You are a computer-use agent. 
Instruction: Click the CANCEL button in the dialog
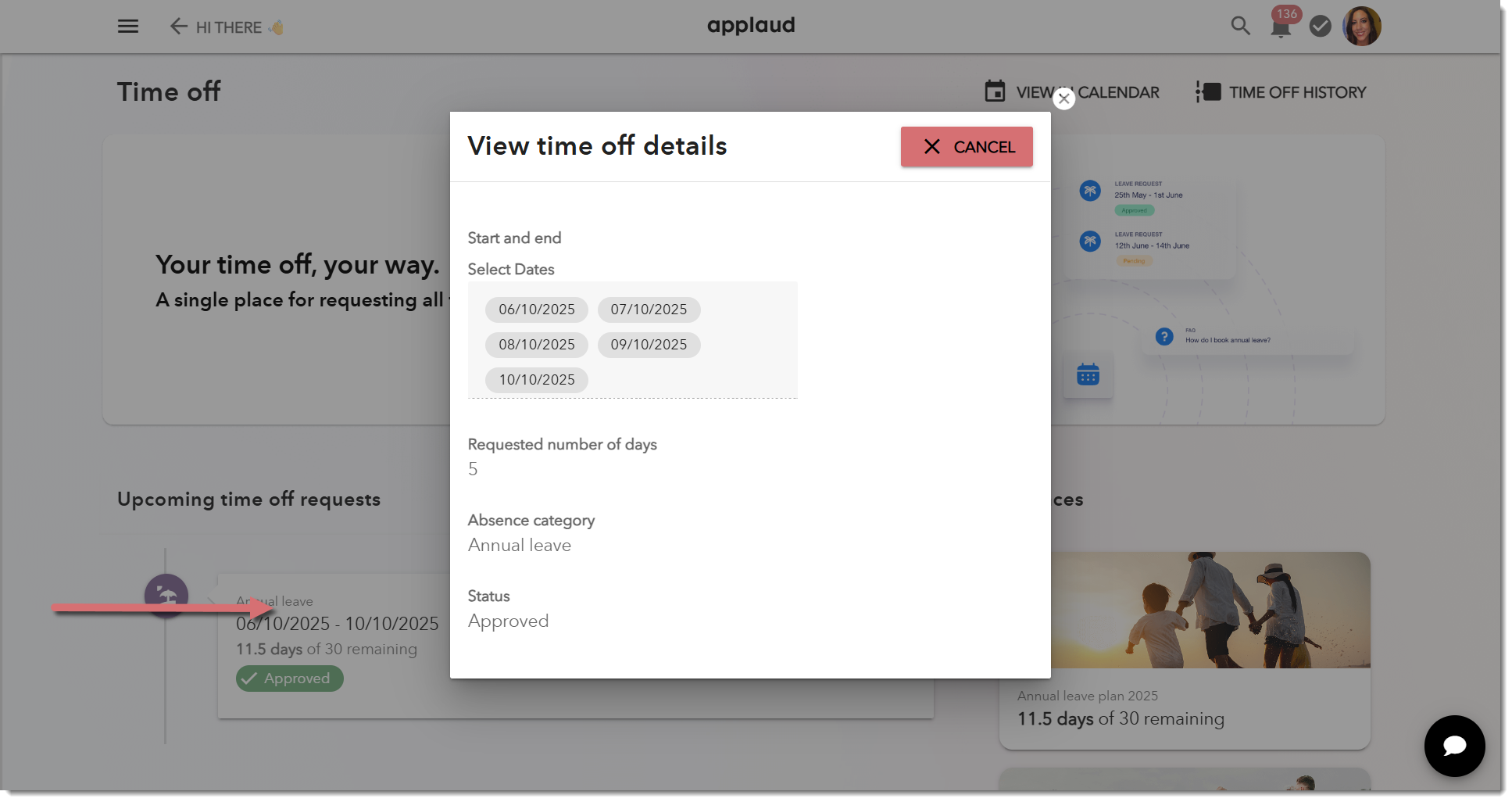[967, 146]
